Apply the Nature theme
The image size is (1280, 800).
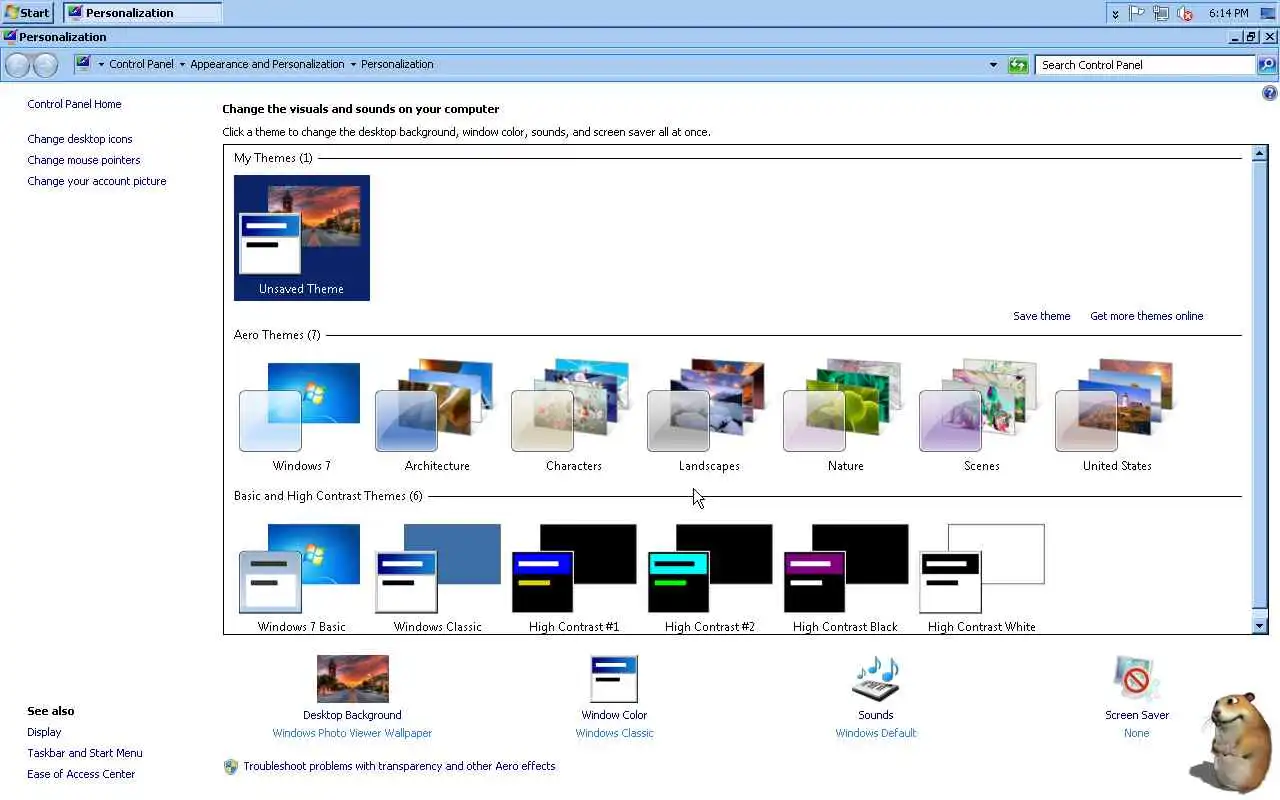(x=845, y=416)
